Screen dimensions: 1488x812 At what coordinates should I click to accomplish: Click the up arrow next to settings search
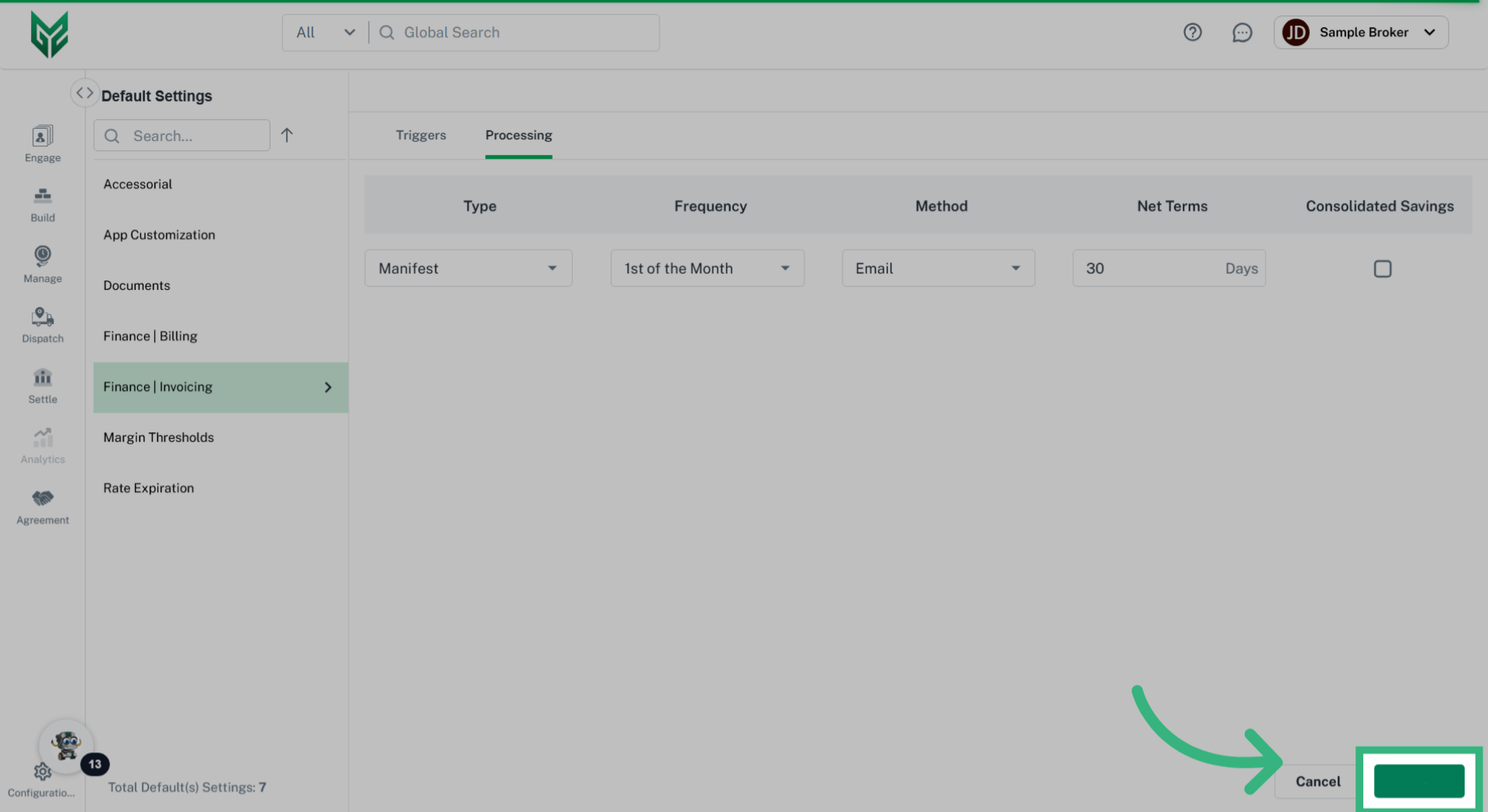(287, 136)
